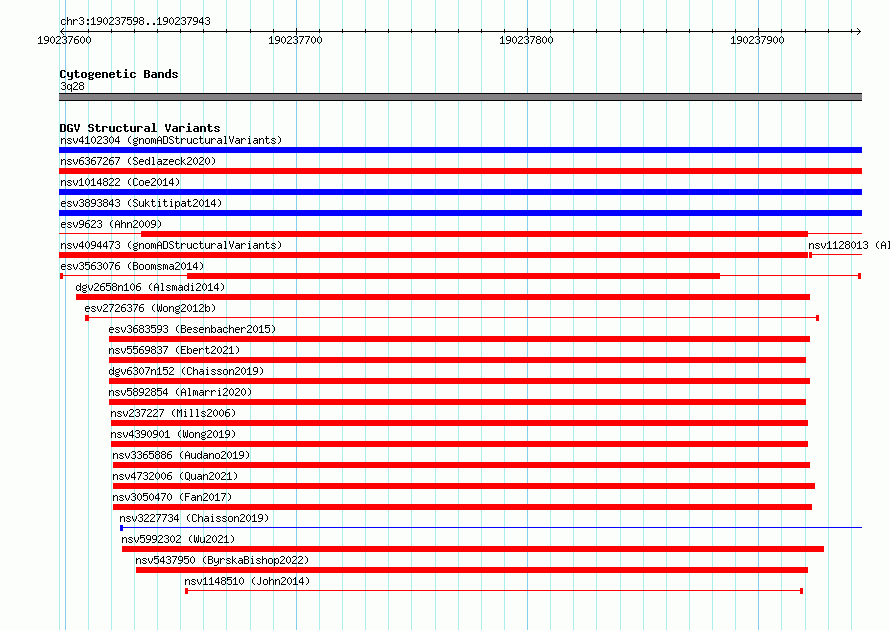Click the red bar under nsv4732006 Quan2021

(464, 486)
